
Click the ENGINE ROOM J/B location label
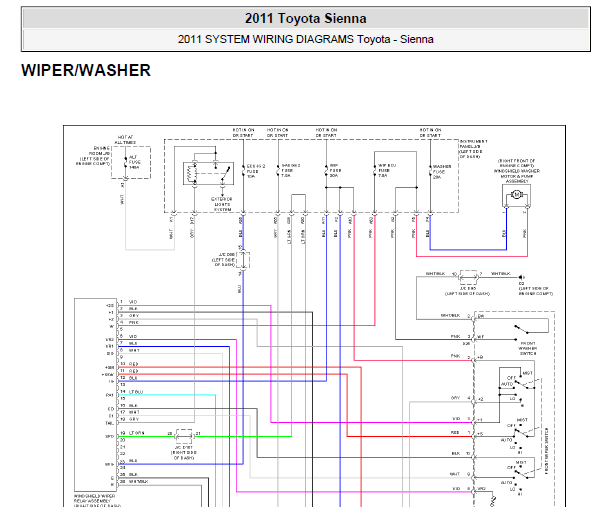(93, 156)
